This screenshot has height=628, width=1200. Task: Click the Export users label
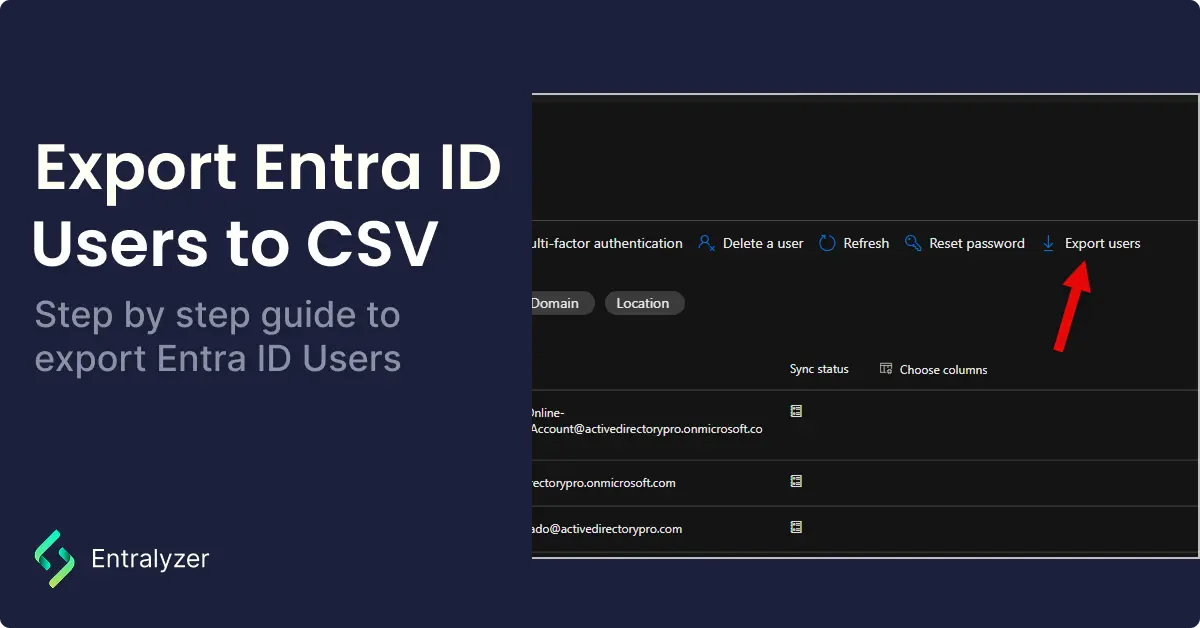1102,243
